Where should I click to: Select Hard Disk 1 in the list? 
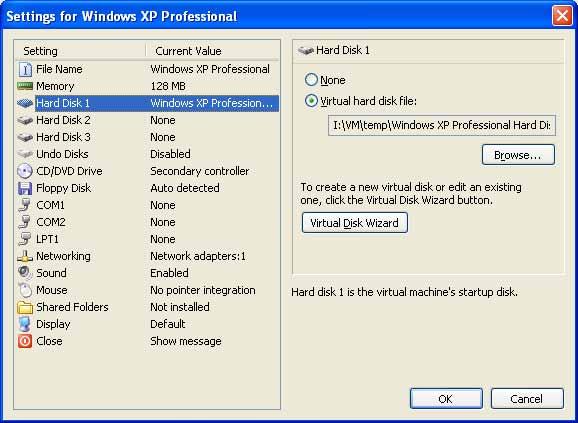147,103
